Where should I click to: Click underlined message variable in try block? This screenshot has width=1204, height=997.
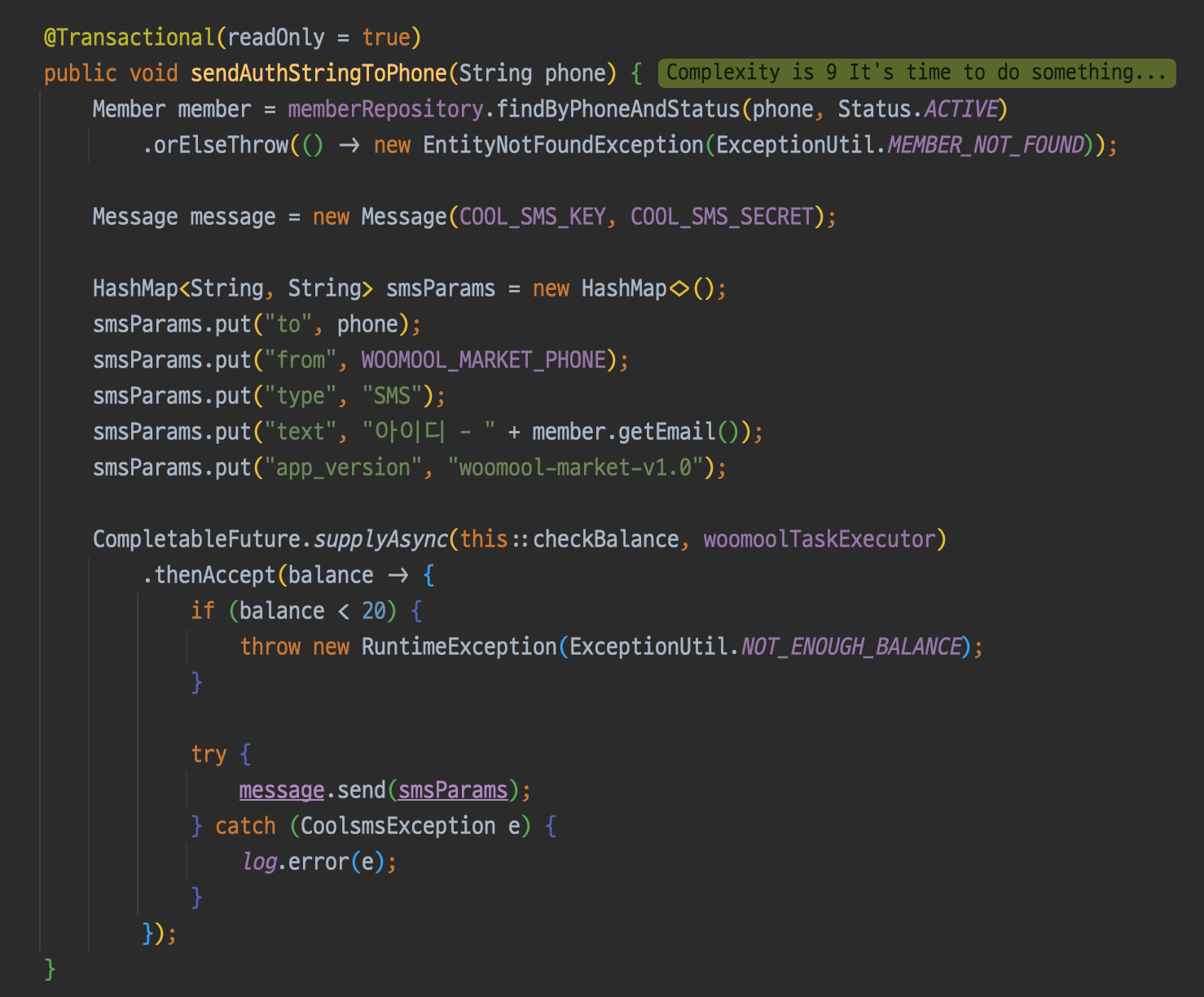pyautogui.click(x=282, y=790)
